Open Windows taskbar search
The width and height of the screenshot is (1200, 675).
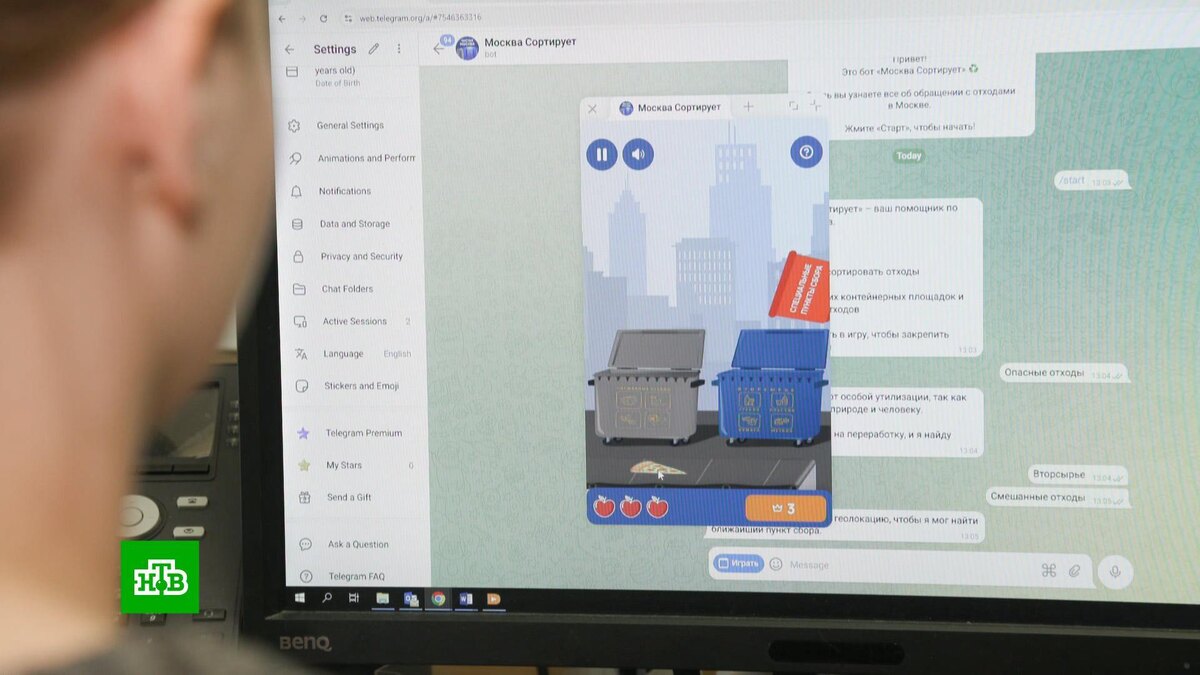coord(326,598)
